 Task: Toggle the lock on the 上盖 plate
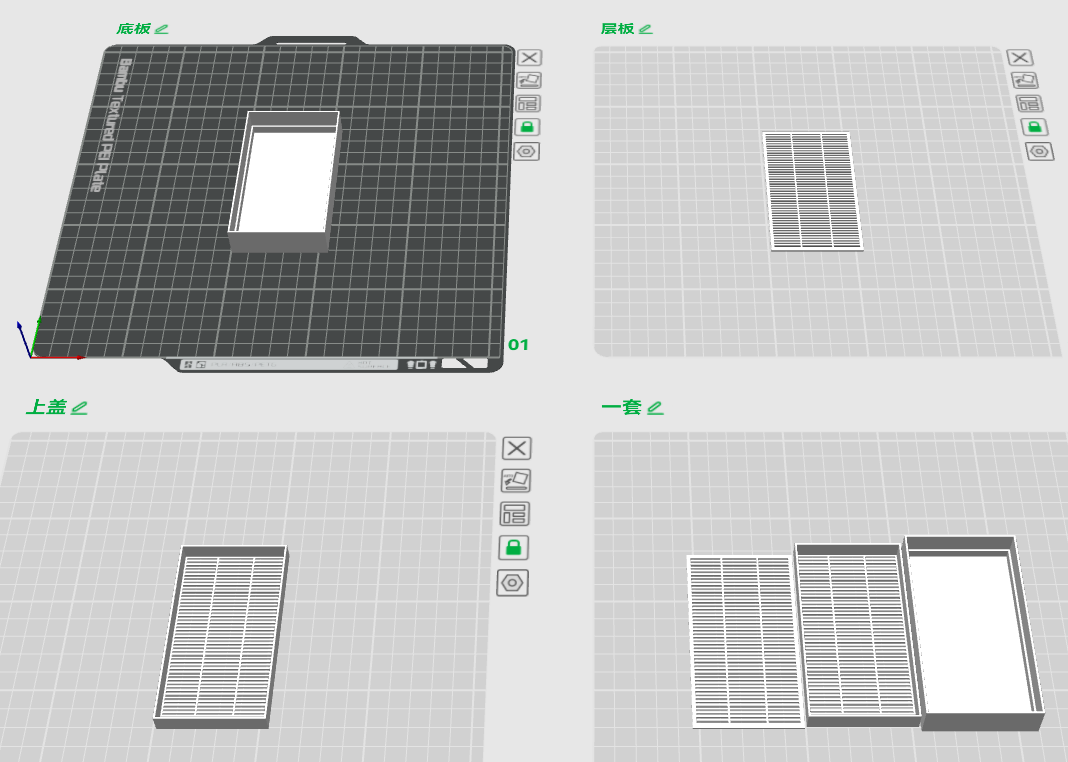514,547
